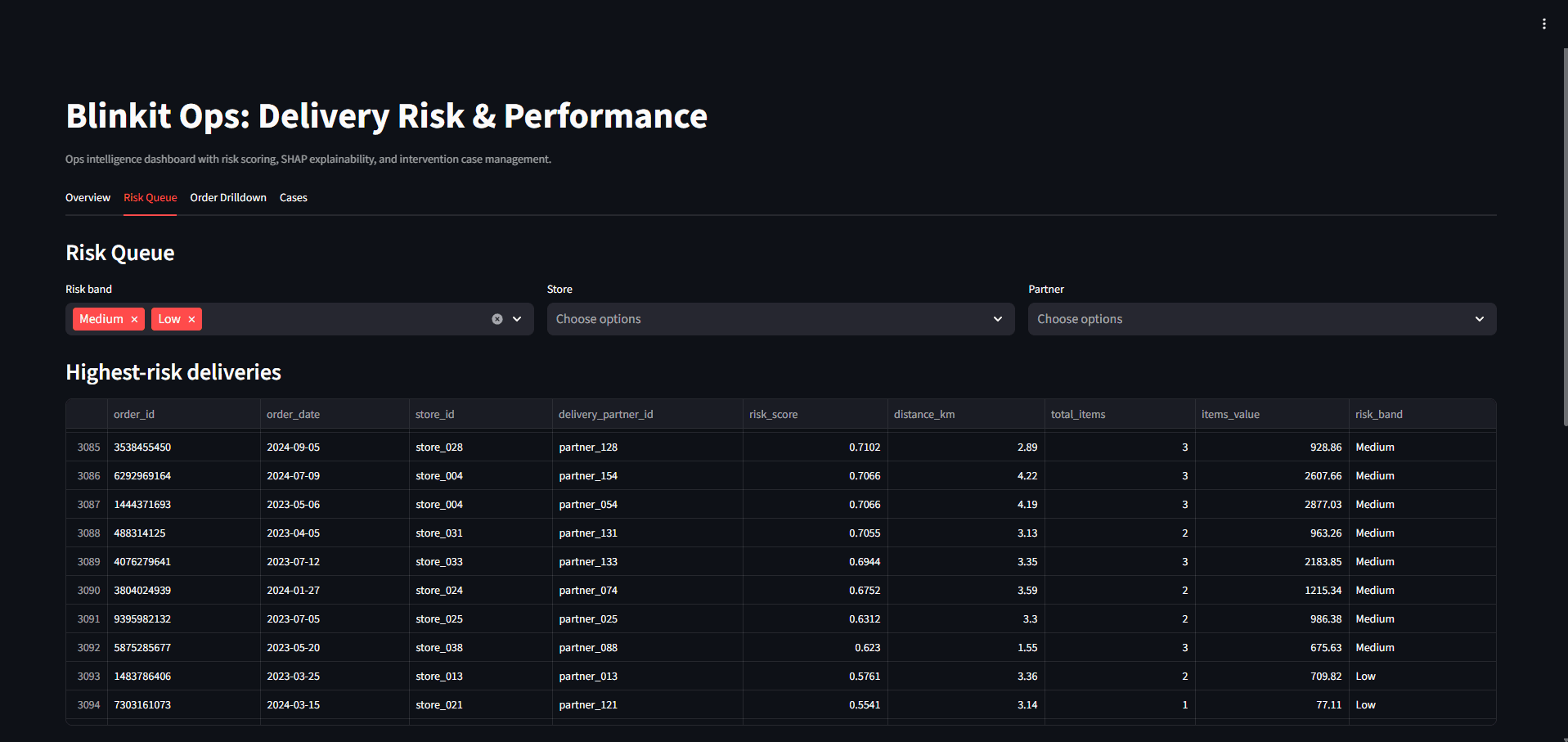Click the store_033 cell
Image resolution: width=1568 pixels, height=742 pixels.
click(481, 562)
